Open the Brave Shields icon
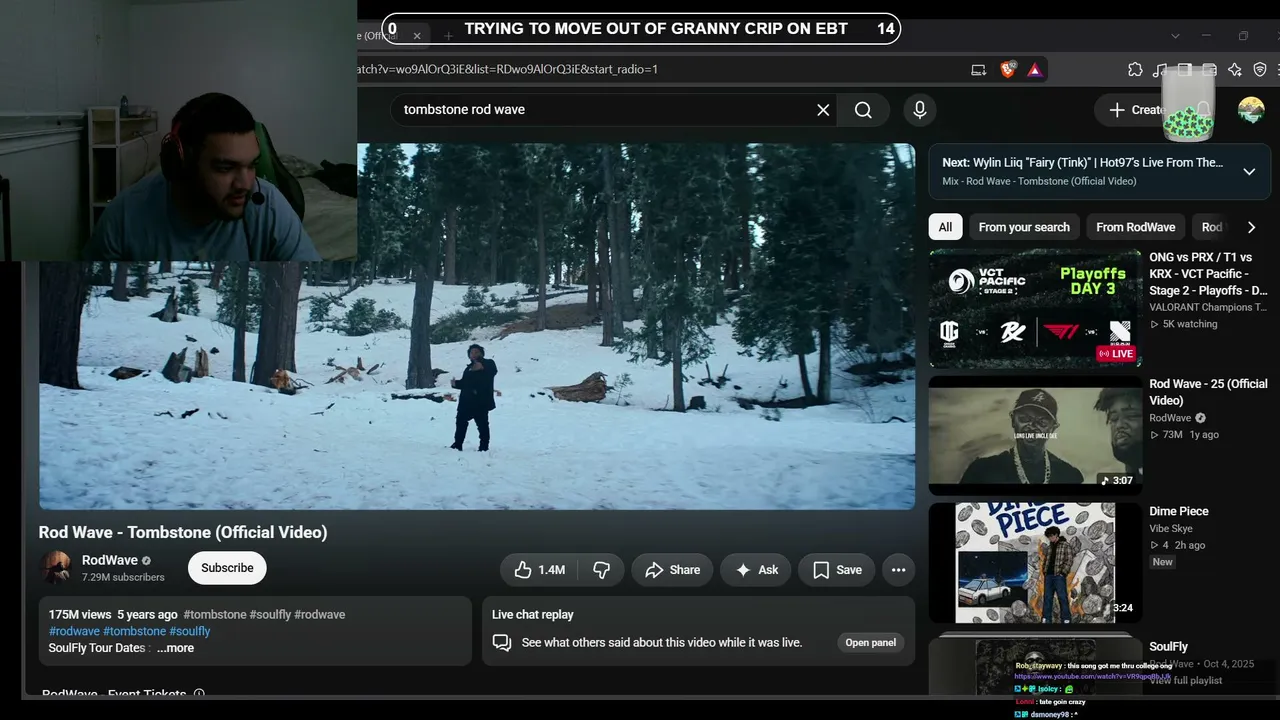Screen dimensions: 1280x720 1008,70
